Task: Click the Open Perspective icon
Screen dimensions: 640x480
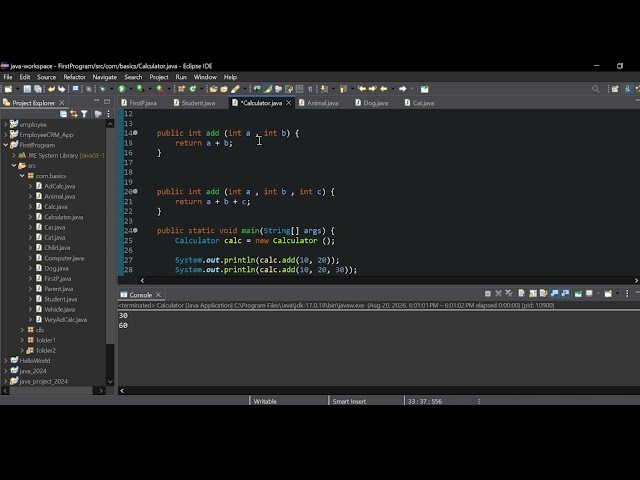Action: click(615, 89)
